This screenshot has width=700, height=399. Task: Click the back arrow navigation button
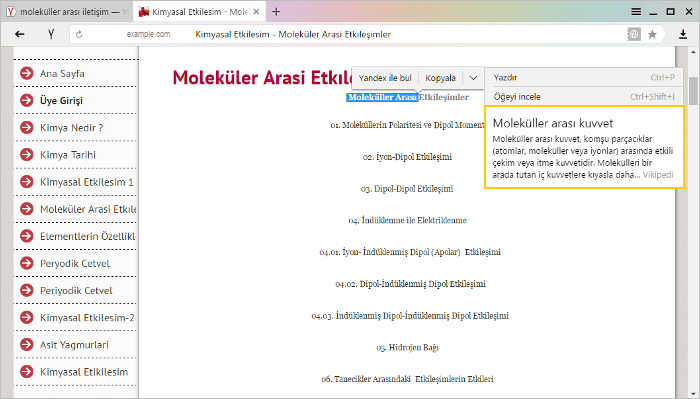(20, 34)
